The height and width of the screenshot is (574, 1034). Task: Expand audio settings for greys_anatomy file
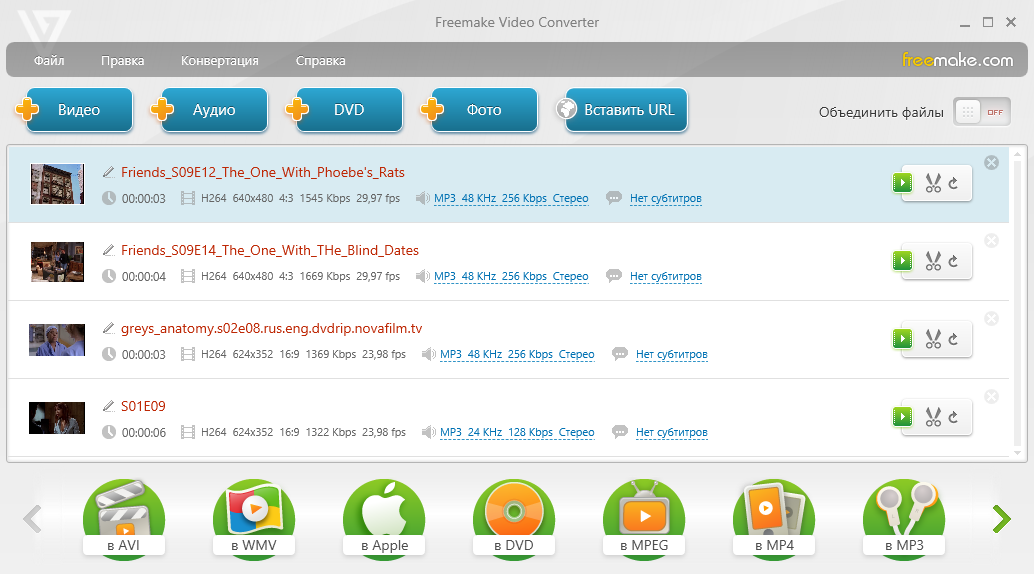pos(516,355)
